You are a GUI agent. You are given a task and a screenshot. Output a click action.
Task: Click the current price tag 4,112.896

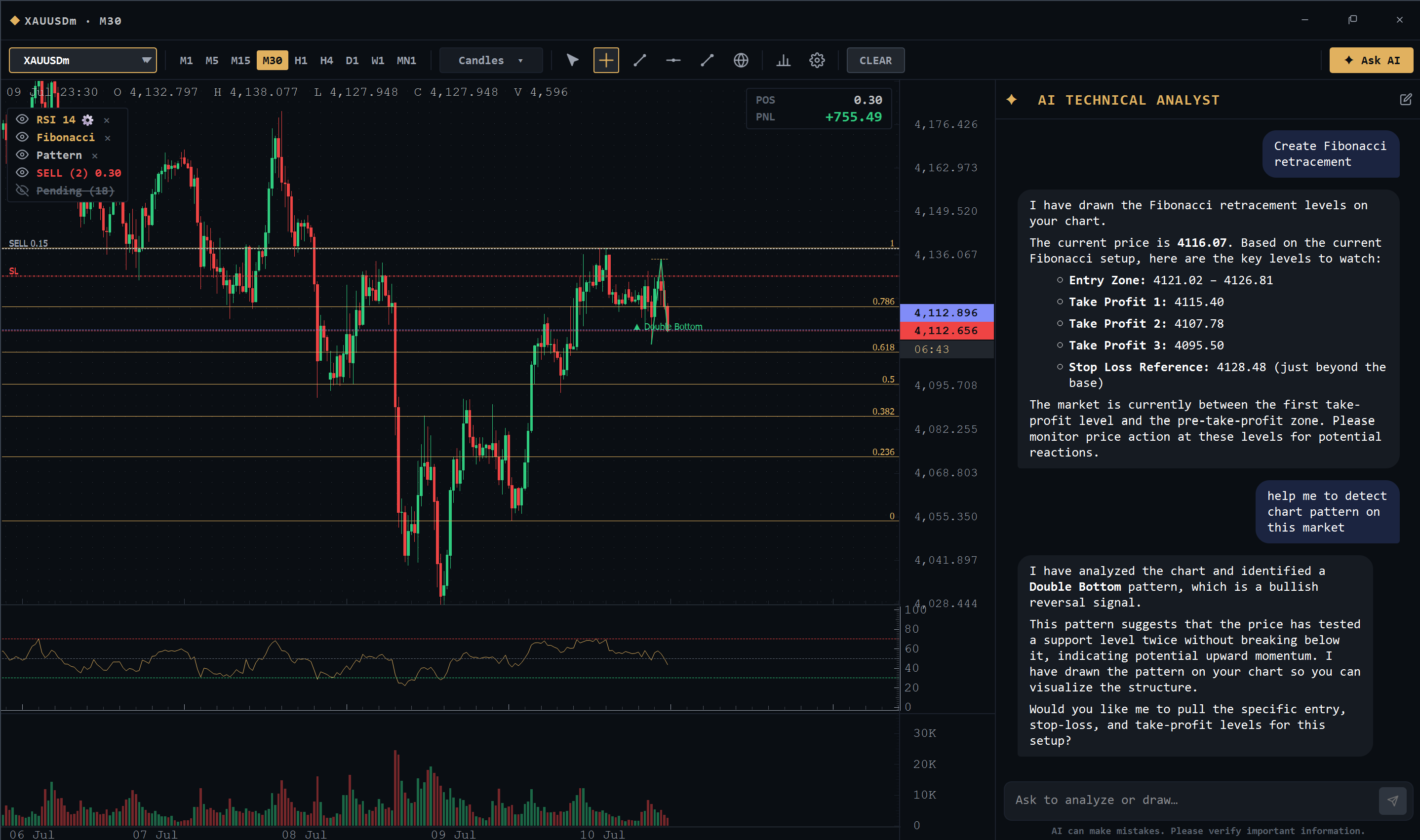point(946,312)
